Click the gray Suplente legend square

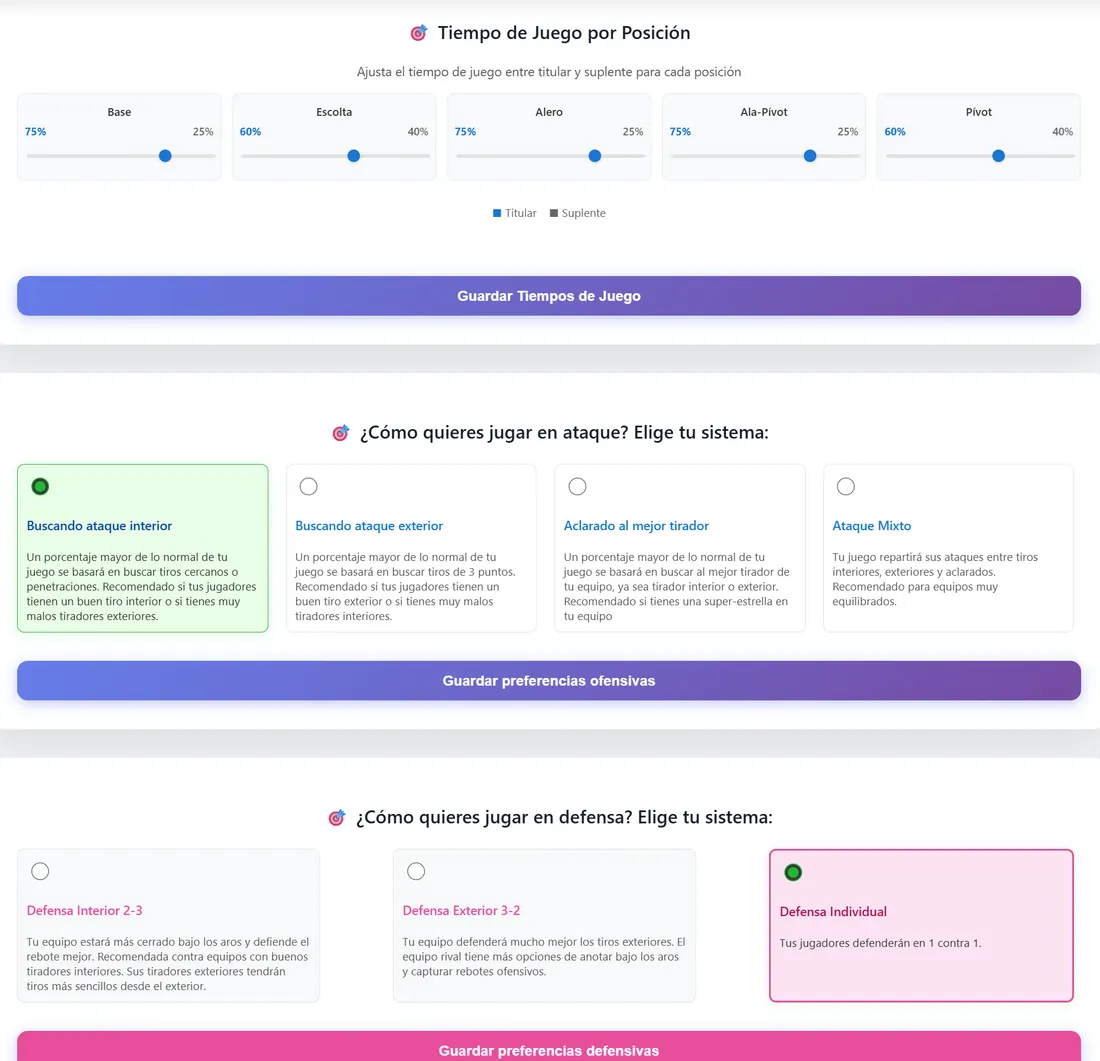554,213
